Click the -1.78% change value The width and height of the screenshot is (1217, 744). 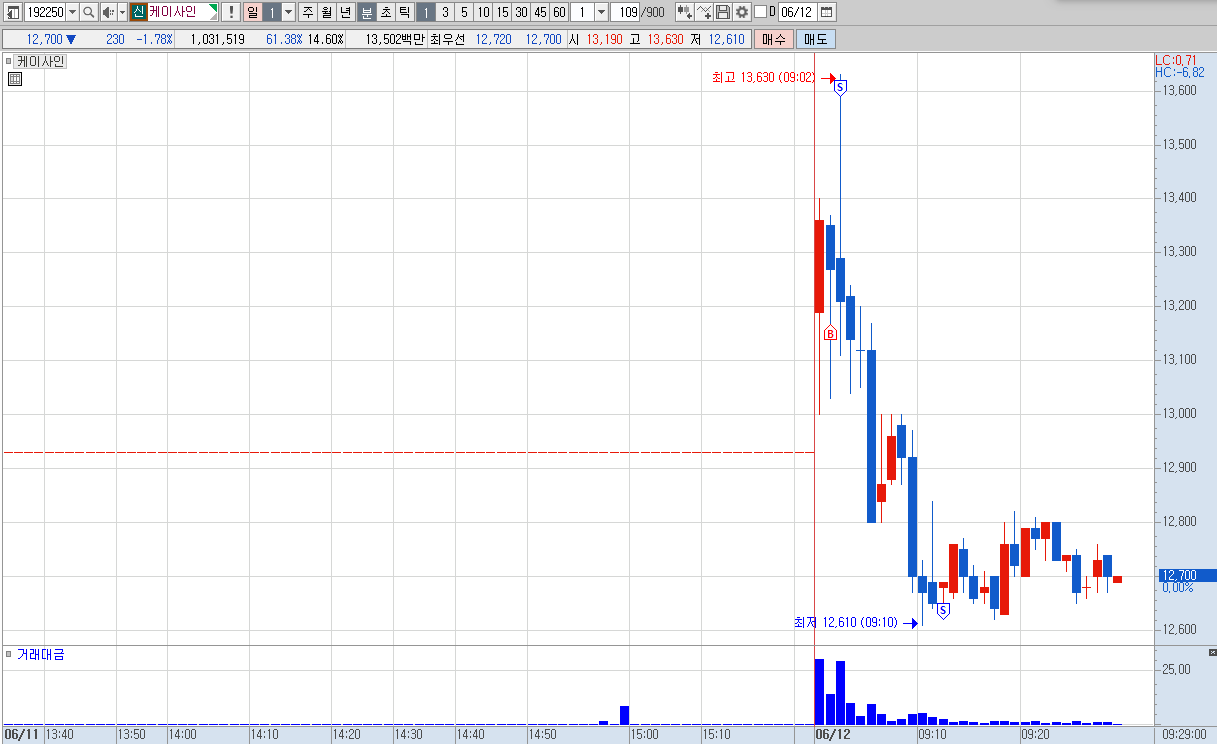155,39
